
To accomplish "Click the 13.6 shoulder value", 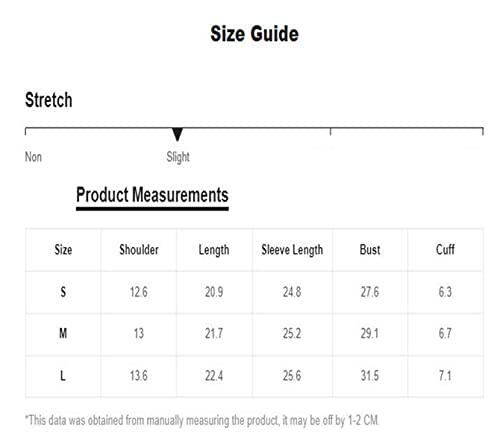I will (139, 376).
